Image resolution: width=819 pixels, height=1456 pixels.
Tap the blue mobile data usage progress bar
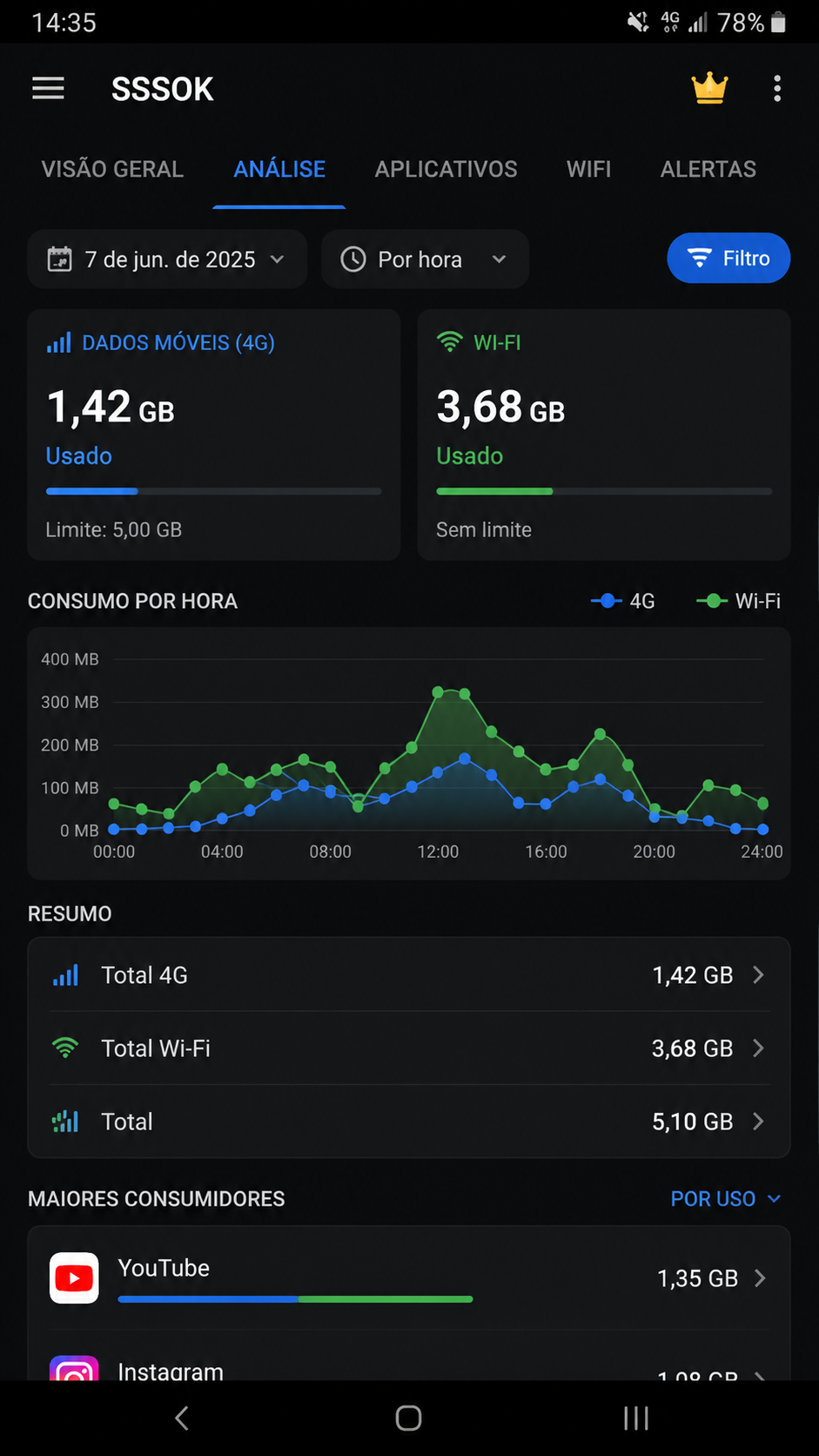213,491
